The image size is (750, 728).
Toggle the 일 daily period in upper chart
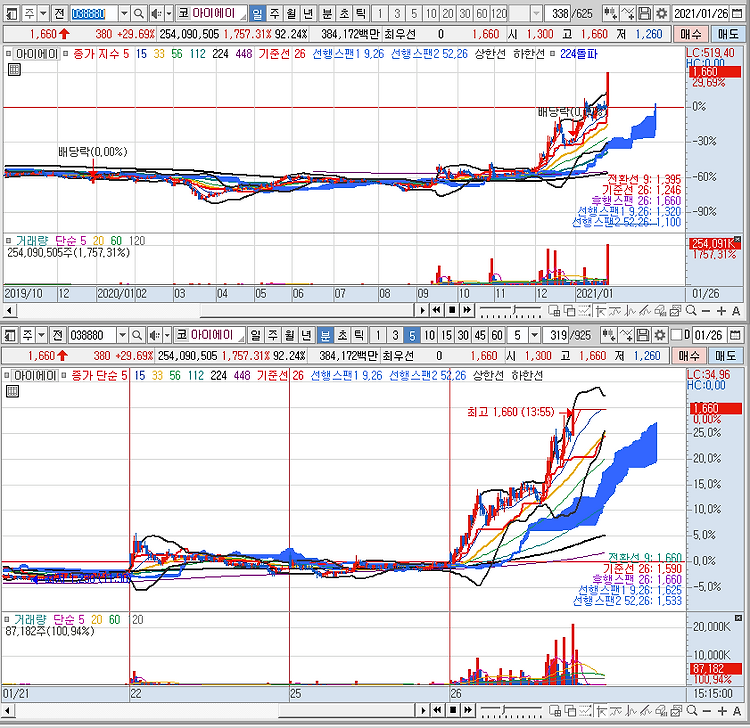[x=257, y=13]
